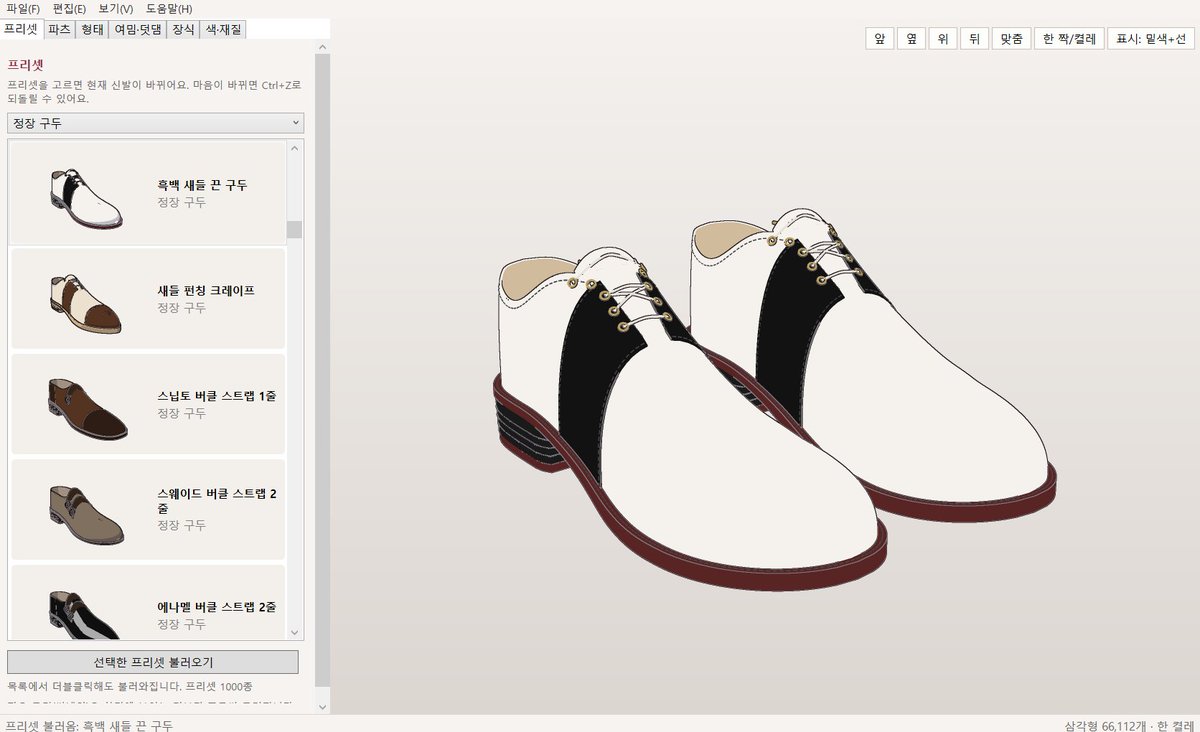Switch to front view with 앞 button
Image resolution: width=1200 pixels, height=732 pixels.
[x=879, y=39]
